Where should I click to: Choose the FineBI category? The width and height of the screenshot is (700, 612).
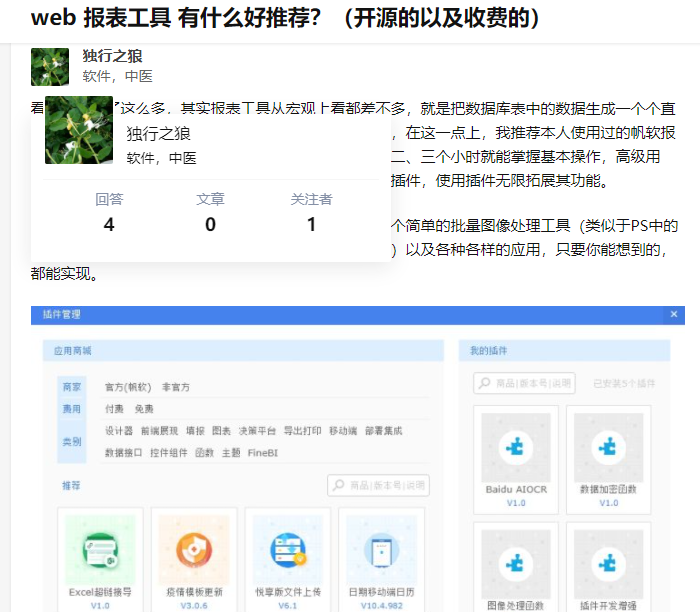point(262,453)
